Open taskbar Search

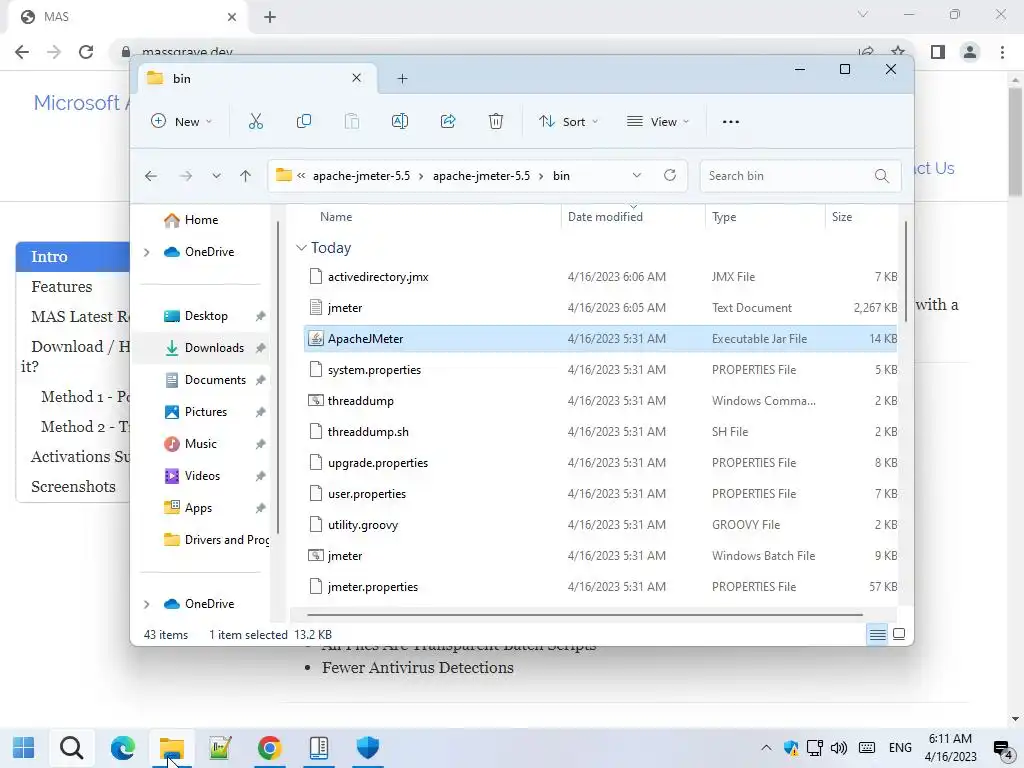pyautogui.click(x=72, y=748)
